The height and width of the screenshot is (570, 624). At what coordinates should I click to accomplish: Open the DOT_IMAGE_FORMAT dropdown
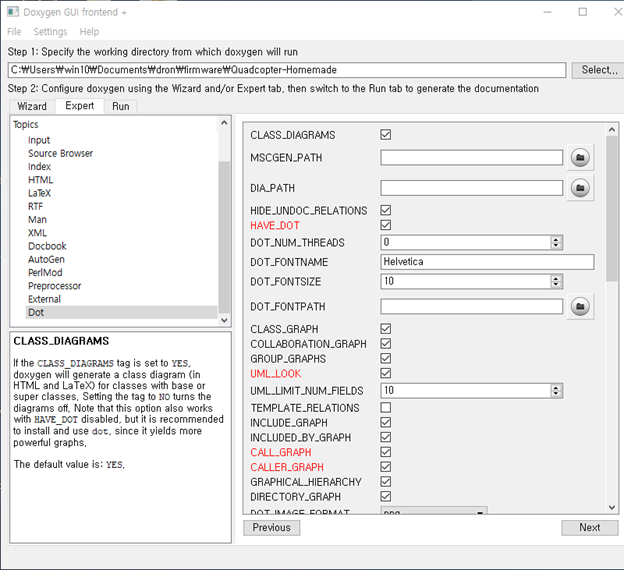(x=434, y=510)
